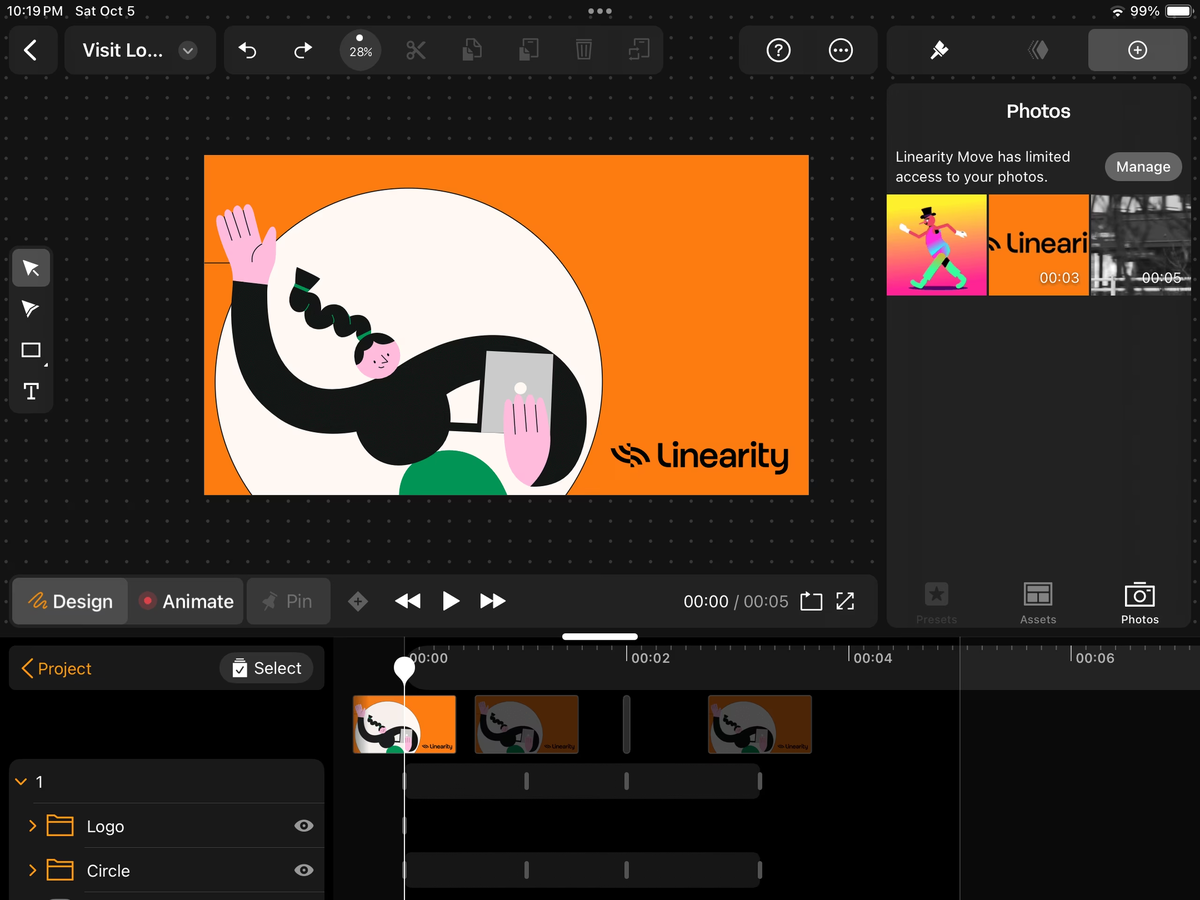Redo the last action
This screenshot has width=1200, height=900.
303,51
